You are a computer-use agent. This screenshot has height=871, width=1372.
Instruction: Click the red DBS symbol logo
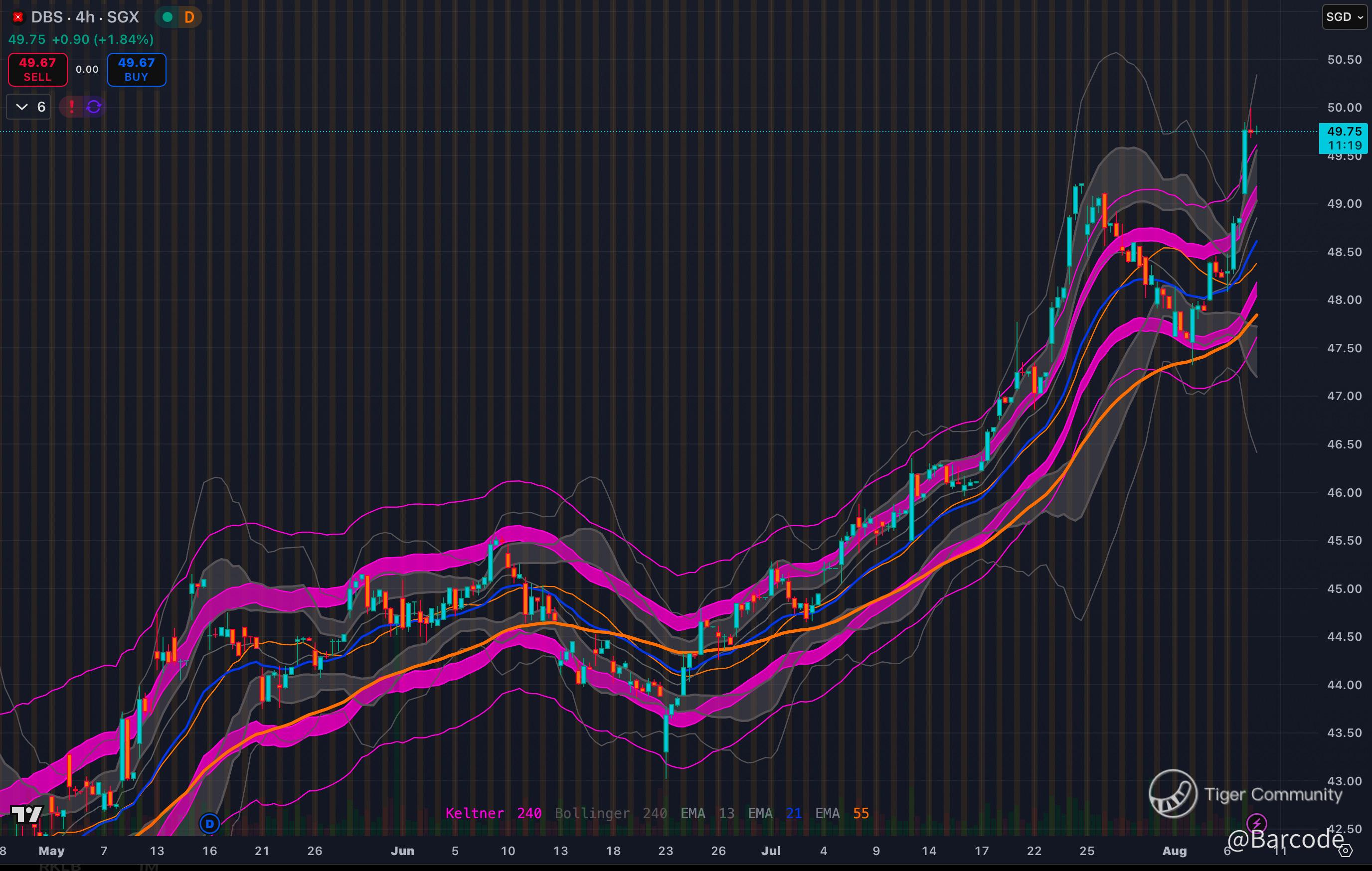pyautogui.click(x=17, y=17)
